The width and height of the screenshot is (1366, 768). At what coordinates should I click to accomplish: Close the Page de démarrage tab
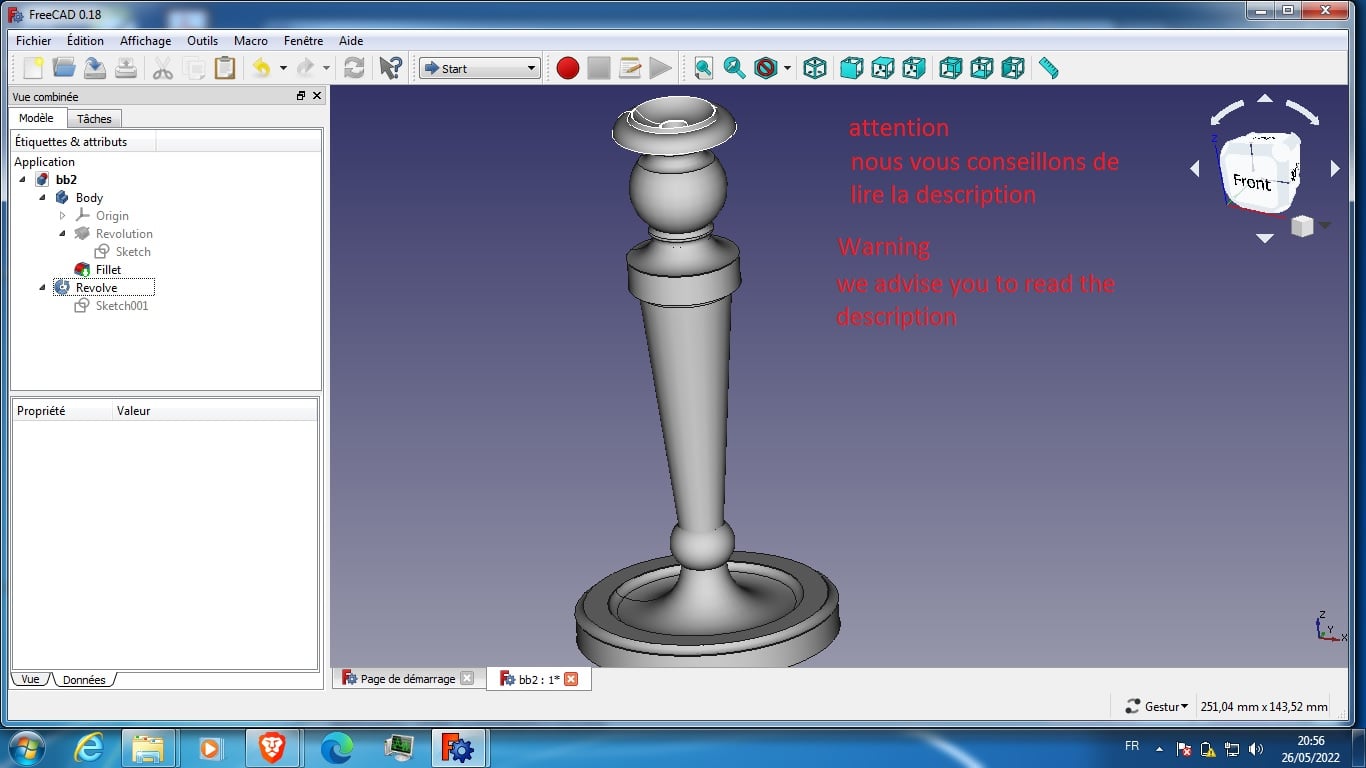[467, 679]
